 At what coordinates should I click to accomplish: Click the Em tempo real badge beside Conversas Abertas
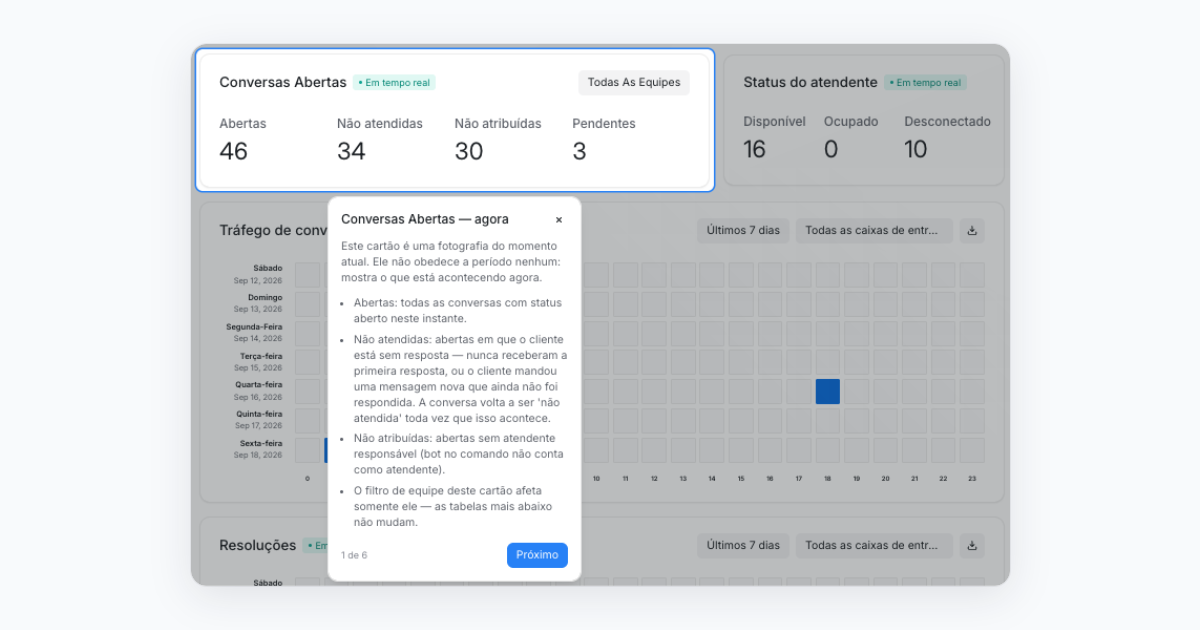394,83
